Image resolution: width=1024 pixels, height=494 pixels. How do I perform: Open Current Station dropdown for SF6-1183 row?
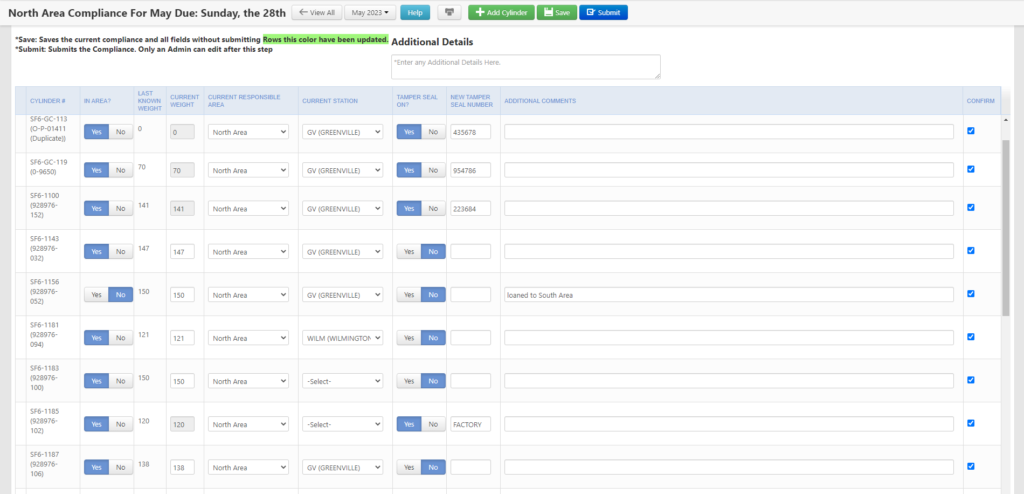pyautogui.click(x=341, y=381)
